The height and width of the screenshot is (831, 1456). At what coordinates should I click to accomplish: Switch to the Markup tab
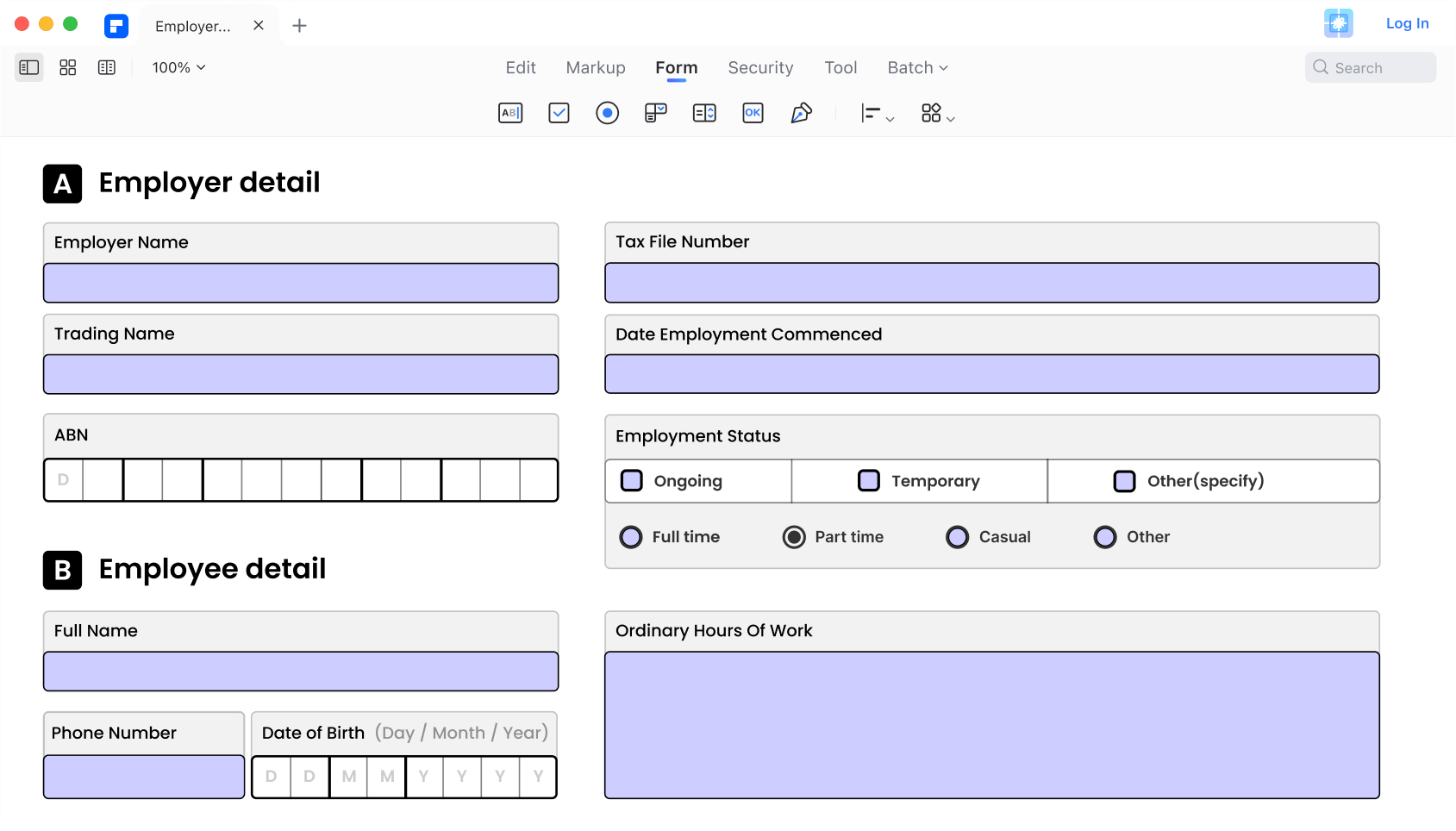(595, 67)
